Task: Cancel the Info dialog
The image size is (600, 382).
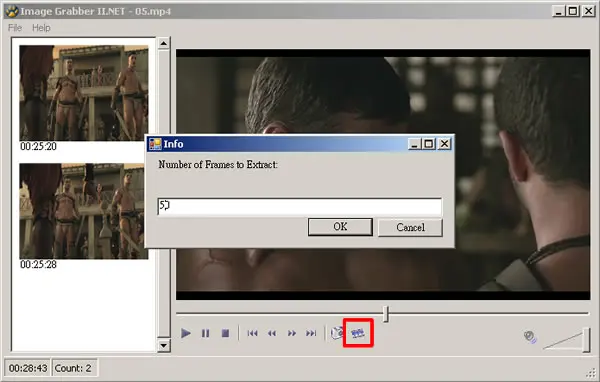Action: [410, 227]
